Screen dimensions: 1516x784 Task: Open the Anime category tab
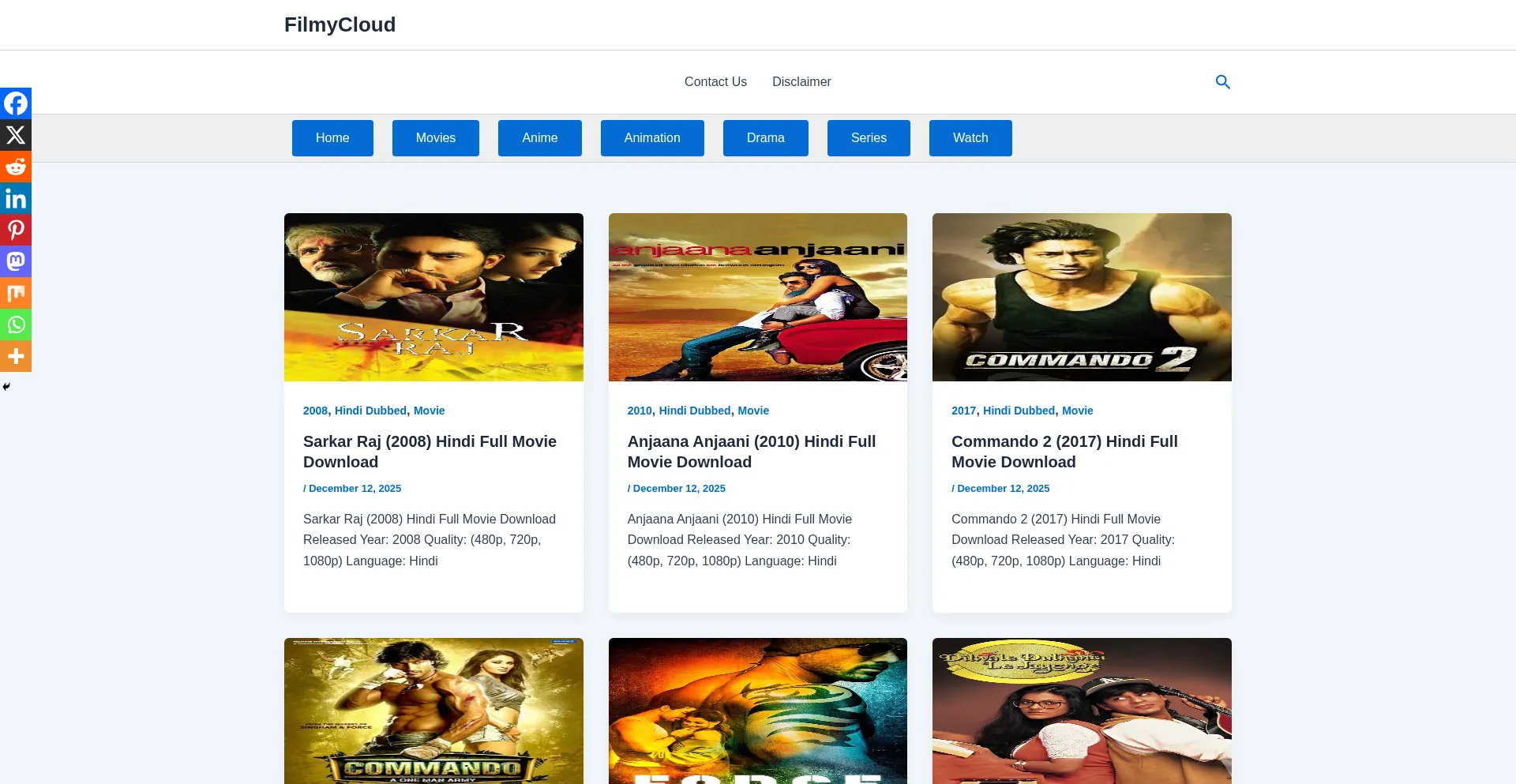coord(539,138)
